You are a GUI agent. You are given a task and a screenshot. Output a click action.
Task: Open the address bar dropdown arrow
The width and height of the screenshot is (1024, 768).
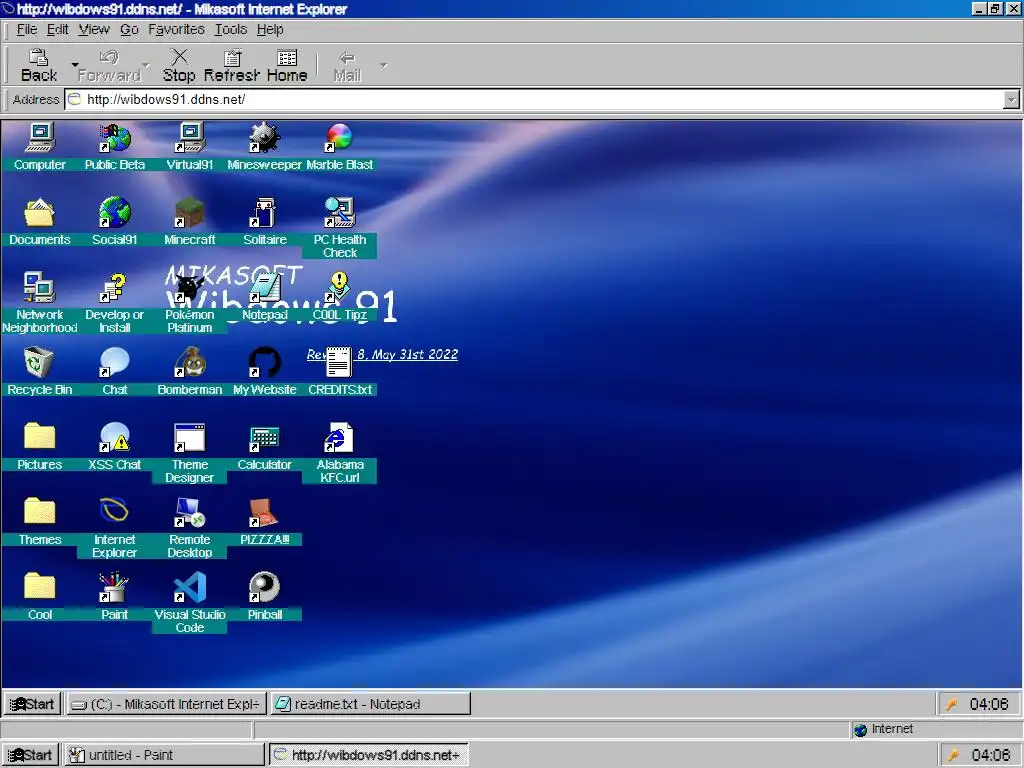1011,100
